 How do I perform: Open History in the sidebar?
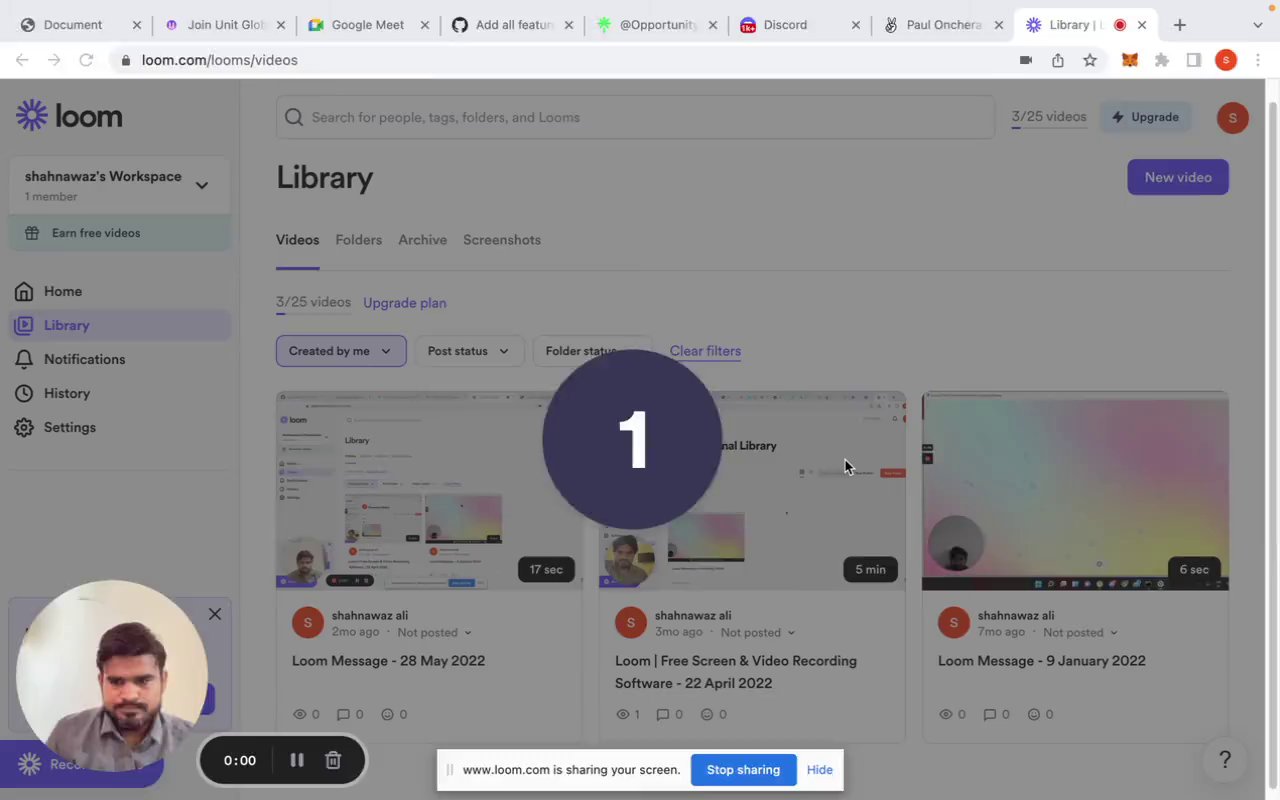[x=66, y=393]
